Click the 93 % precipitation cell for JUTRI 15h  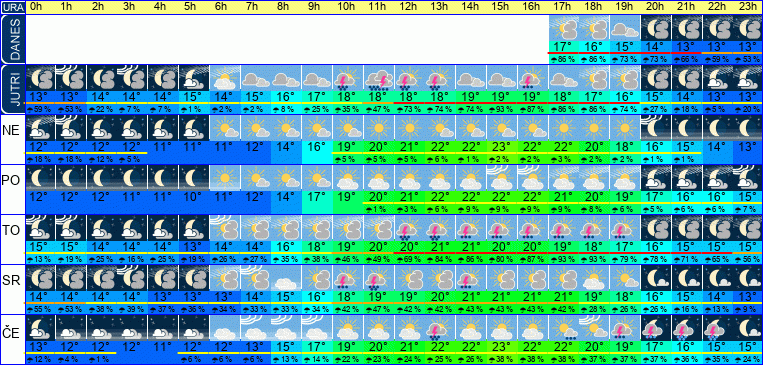(501, 110)
